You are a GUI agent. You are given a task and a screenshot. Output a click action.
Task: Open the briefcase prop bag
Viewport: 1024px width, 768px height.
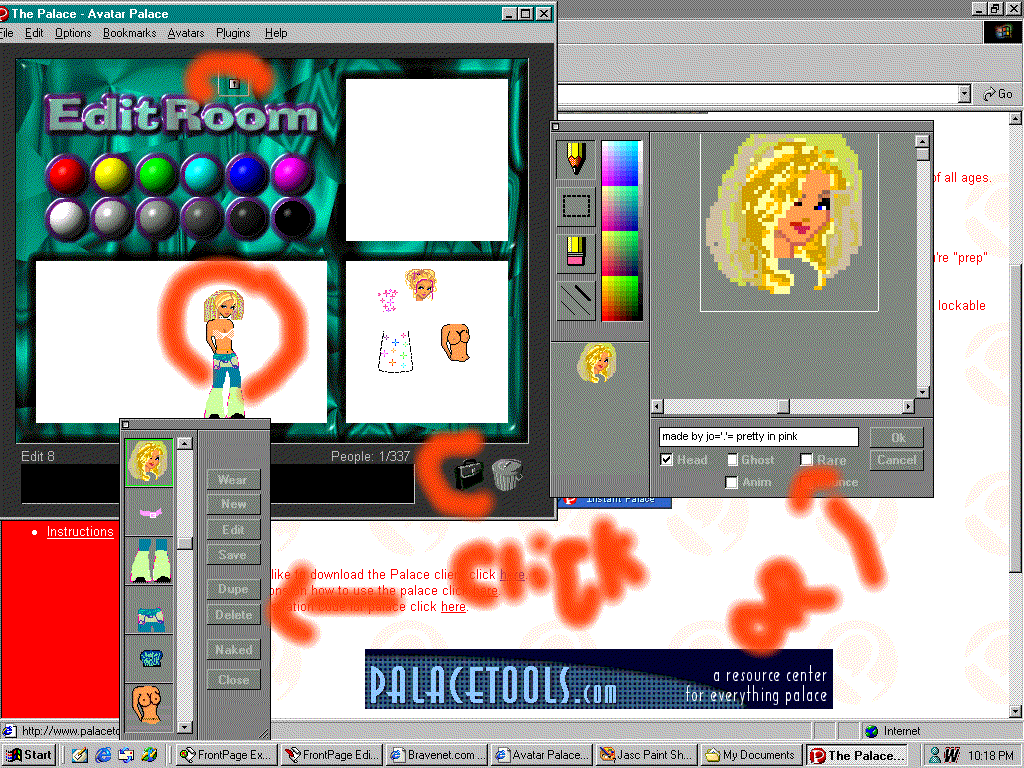[x=469, y=473]
